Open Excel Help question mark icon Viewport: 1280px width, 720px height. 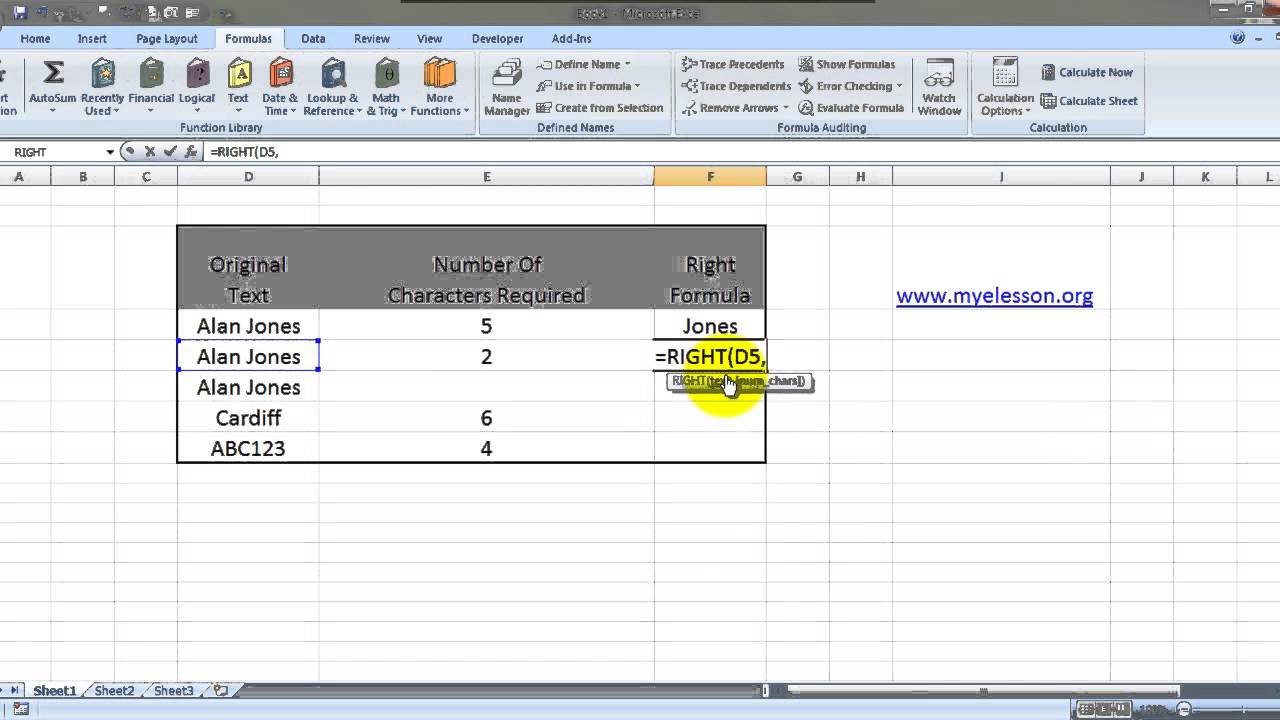(x=1239, y=38)
